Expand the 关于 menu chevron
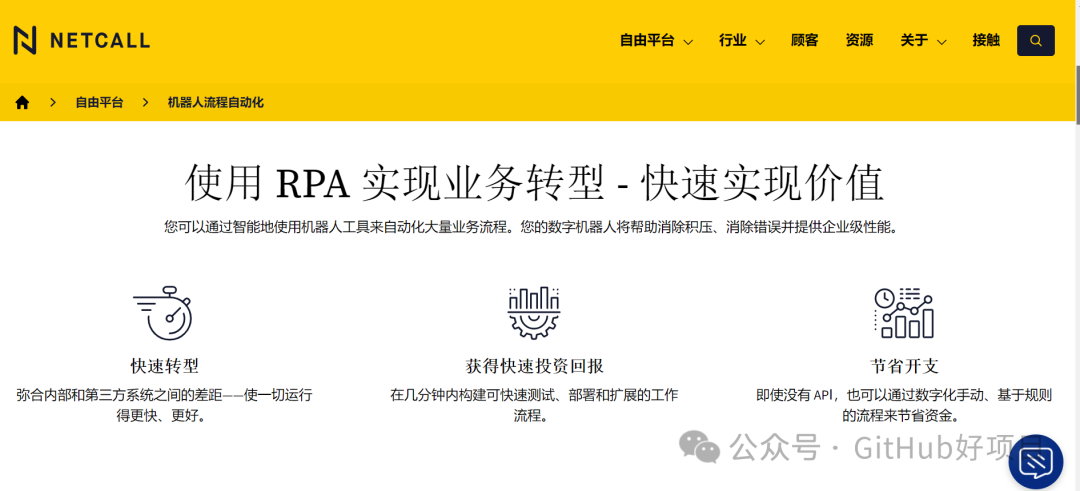The width and height of the screenshot is (1080, 491). [x=941, y=42]
